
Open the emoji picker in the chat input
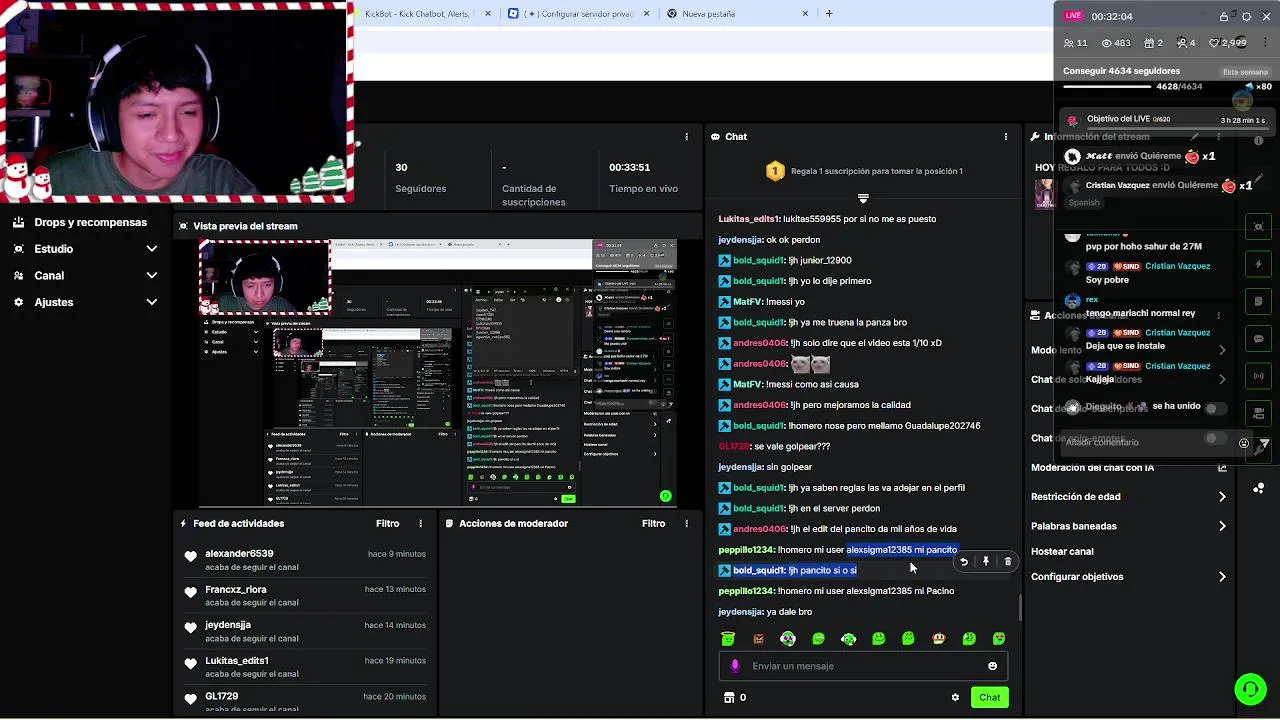992,666
